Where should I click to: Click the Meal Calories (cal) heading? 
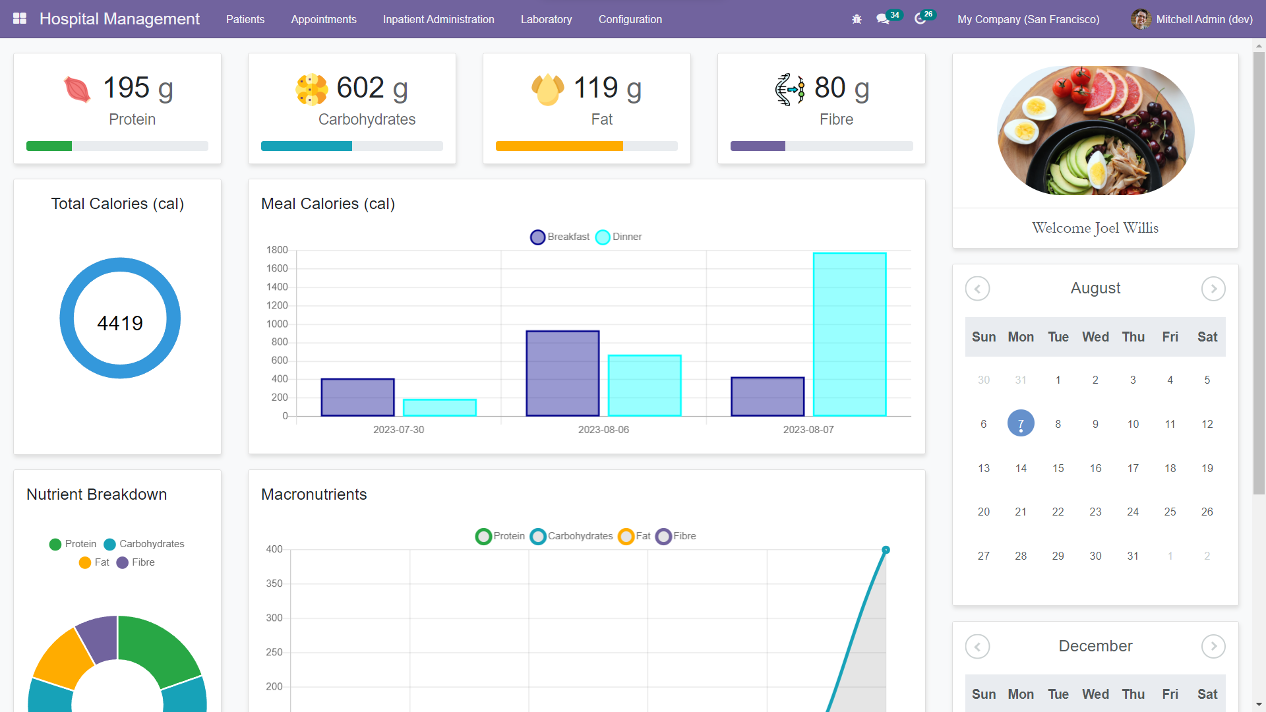pyautogui.click(x=328, y=204)
